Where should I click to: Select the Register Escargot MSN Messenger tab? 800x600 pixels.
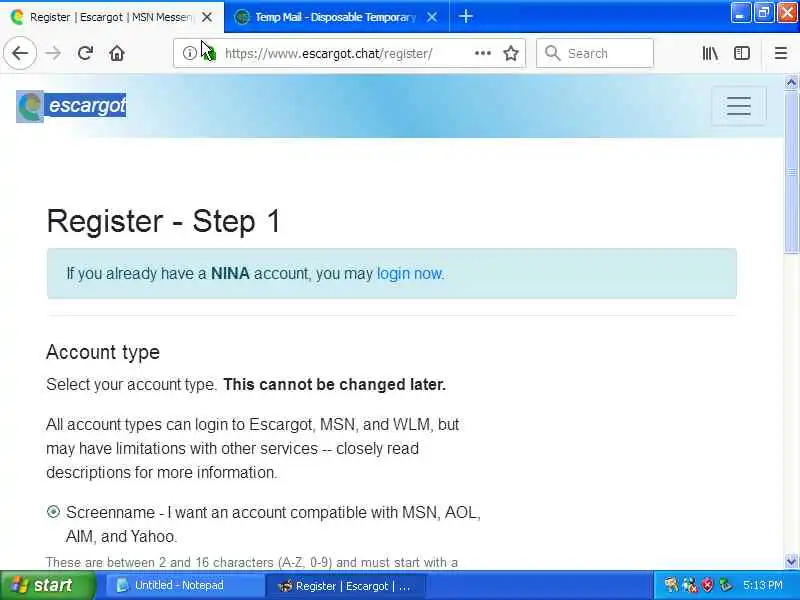point(112,17)
